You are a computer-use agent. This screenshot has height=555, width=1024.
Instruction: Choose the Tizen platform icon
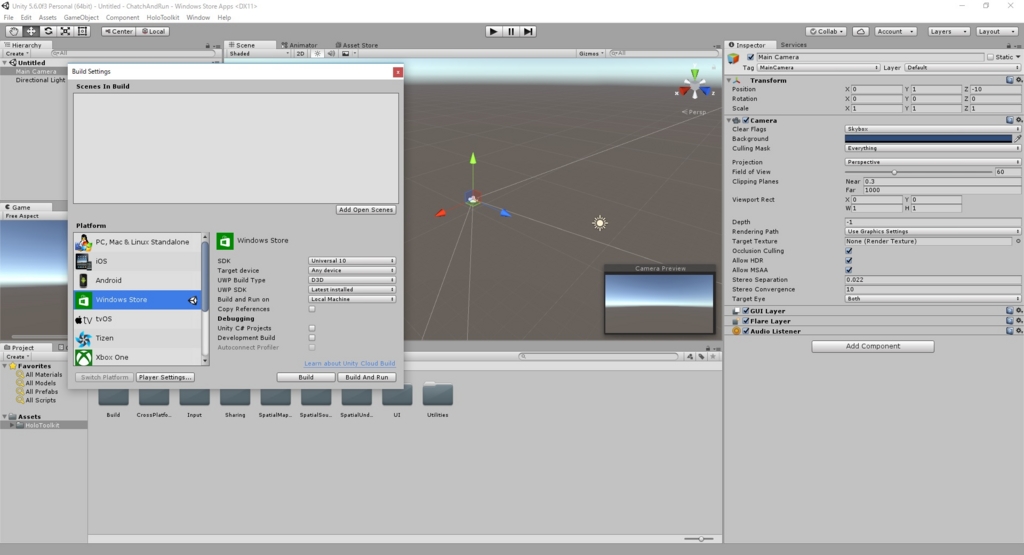click(83, 338)
